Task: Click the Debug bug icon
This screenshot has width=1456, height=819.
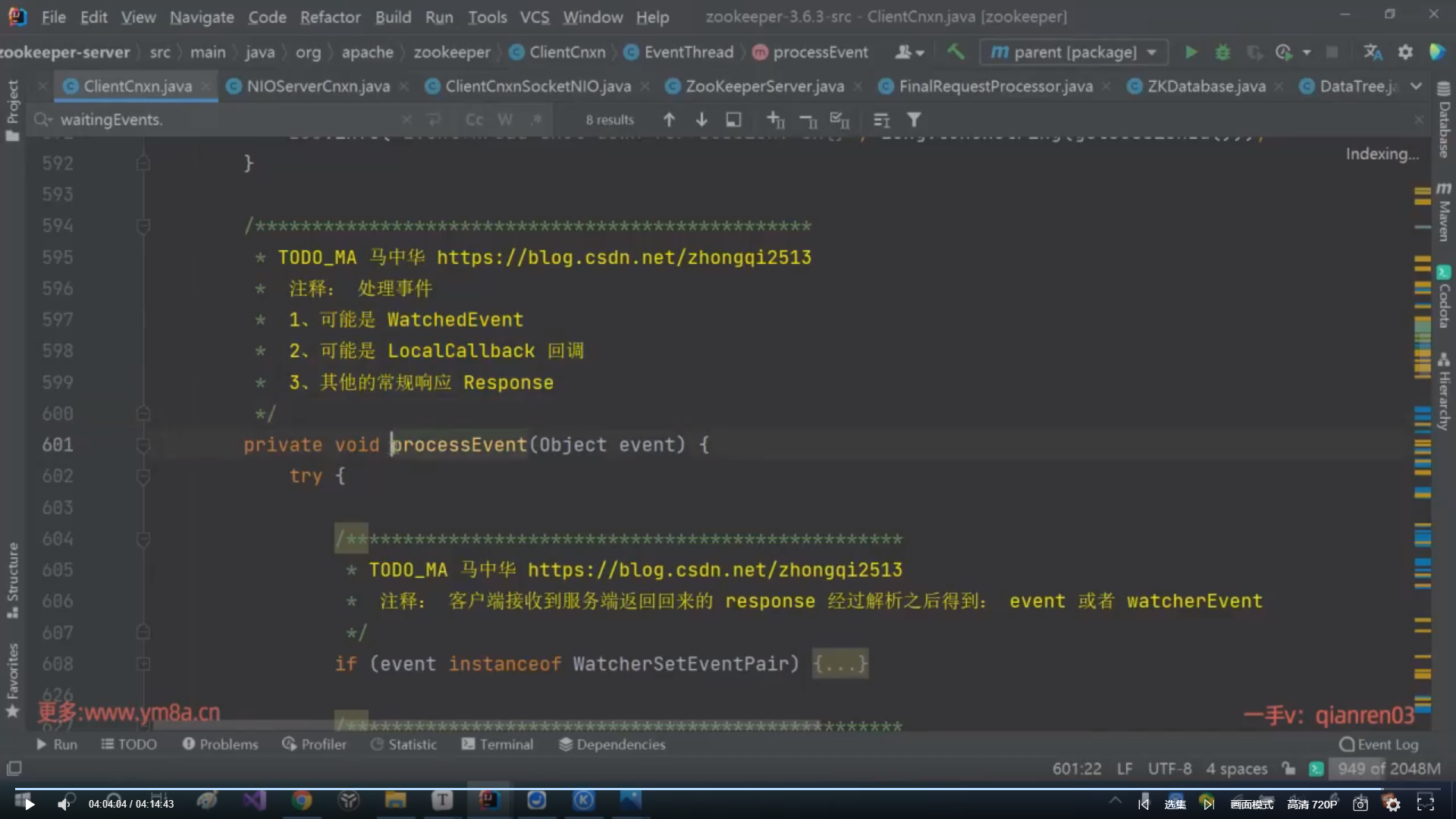Action: pos(1222,52)
